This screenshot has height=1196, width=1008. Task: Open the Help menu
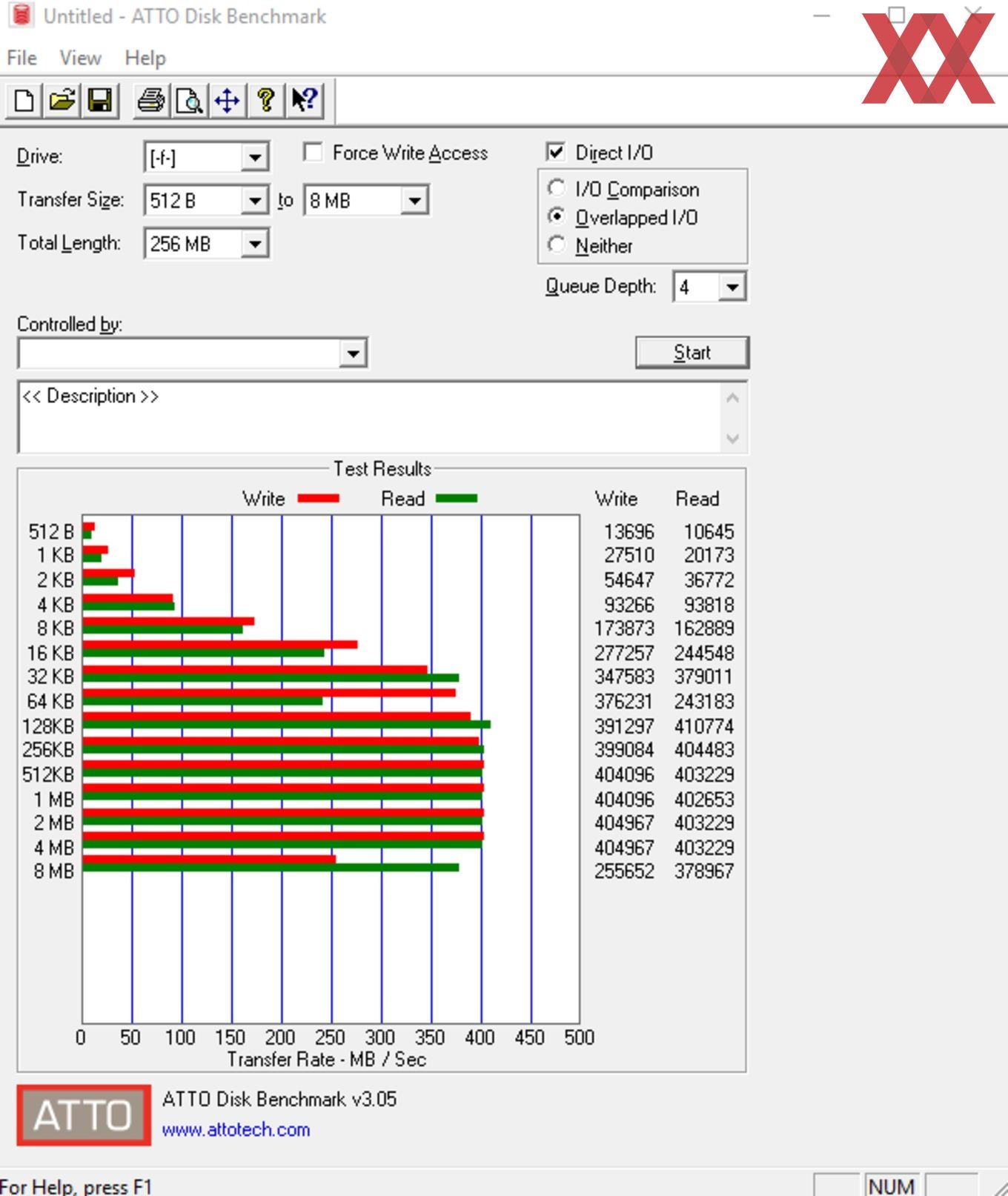coord(145,58)
